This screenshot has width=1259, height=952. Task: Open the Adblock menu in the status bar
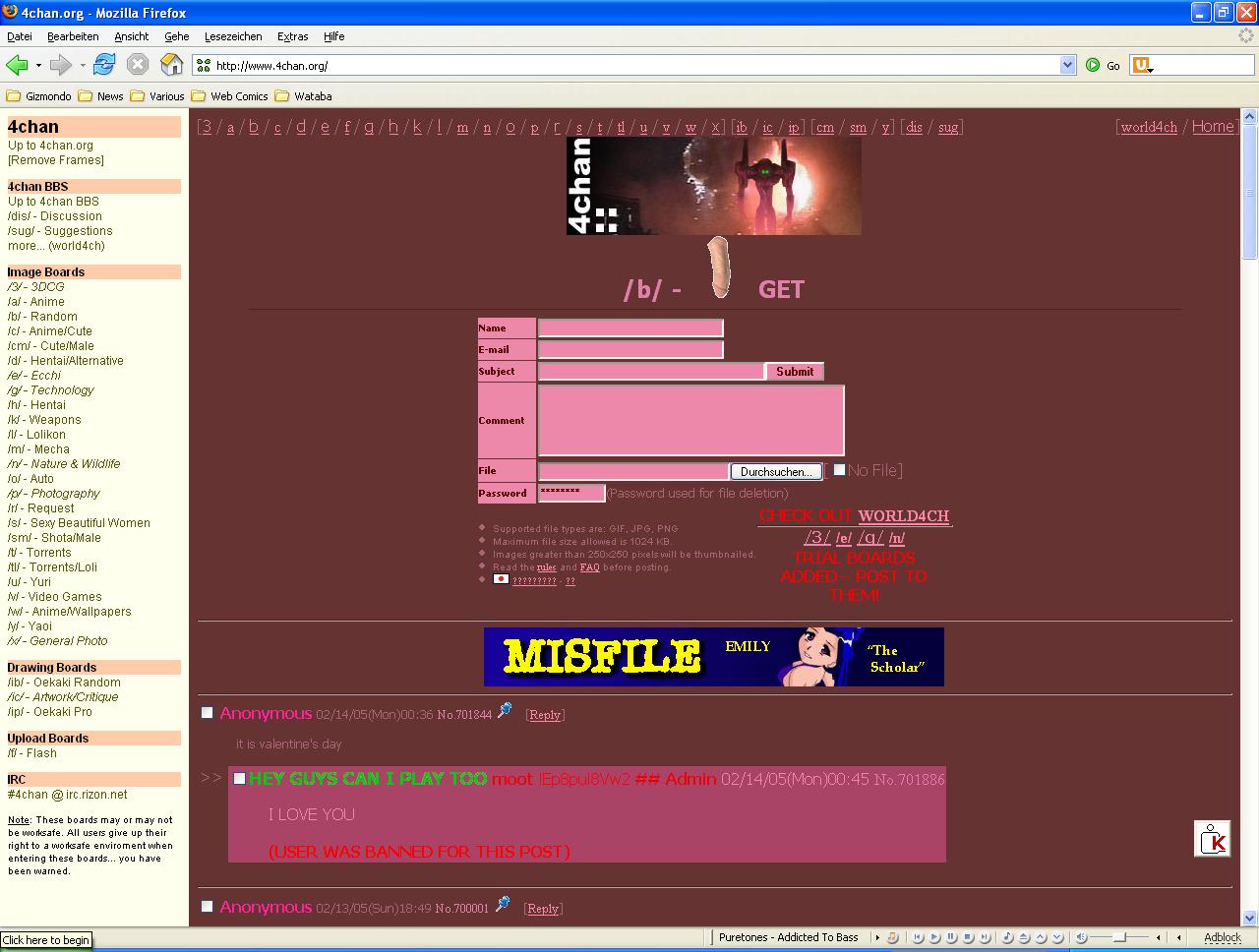pyautogui.click(x=1223, y=938)
